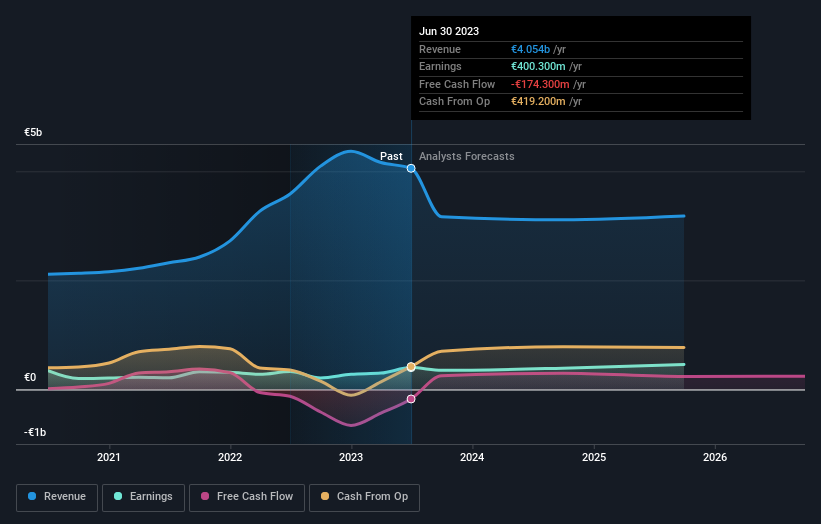Click the €400.300m earnings value in tooltip
821x524 pixels.
[538, 66]
